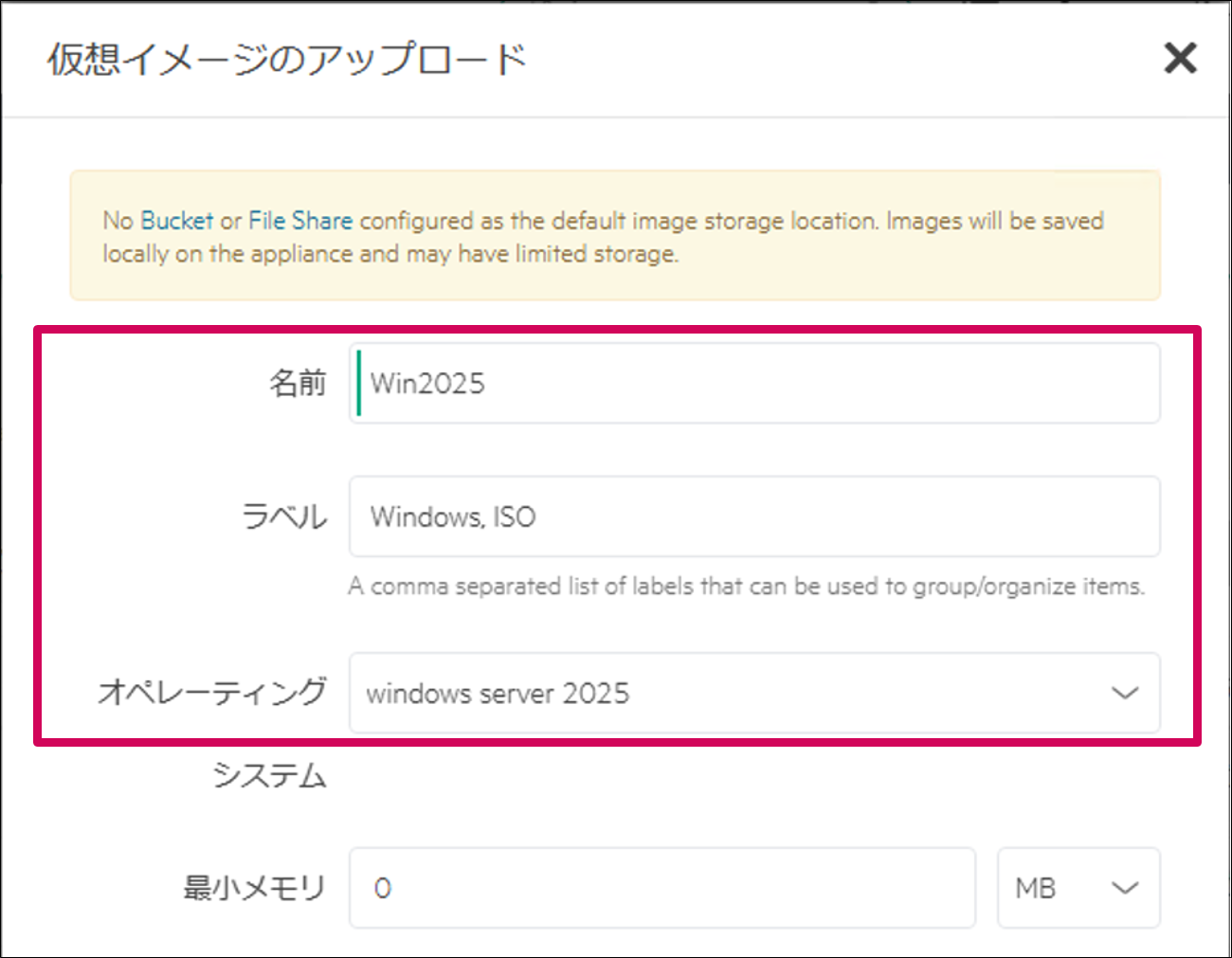
Task: Click the name field containing Win2025
Action: (755, 383)
